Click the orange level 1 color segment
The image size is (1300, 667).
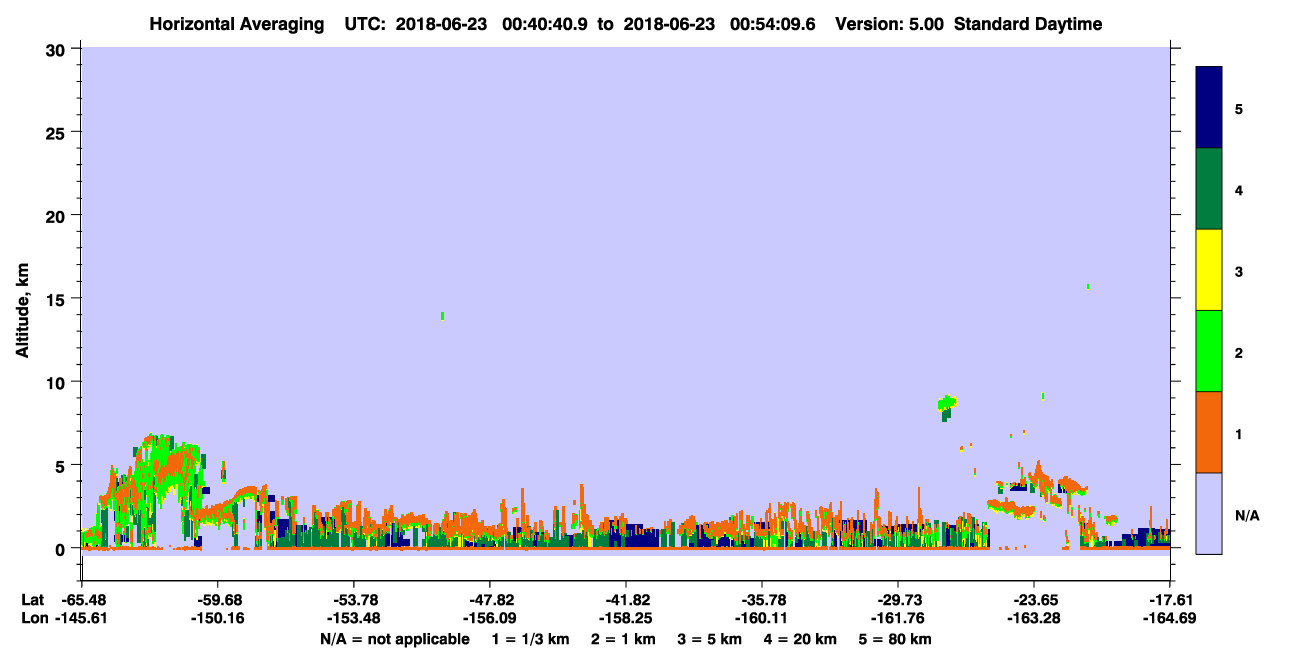(x=1209, y=432)
